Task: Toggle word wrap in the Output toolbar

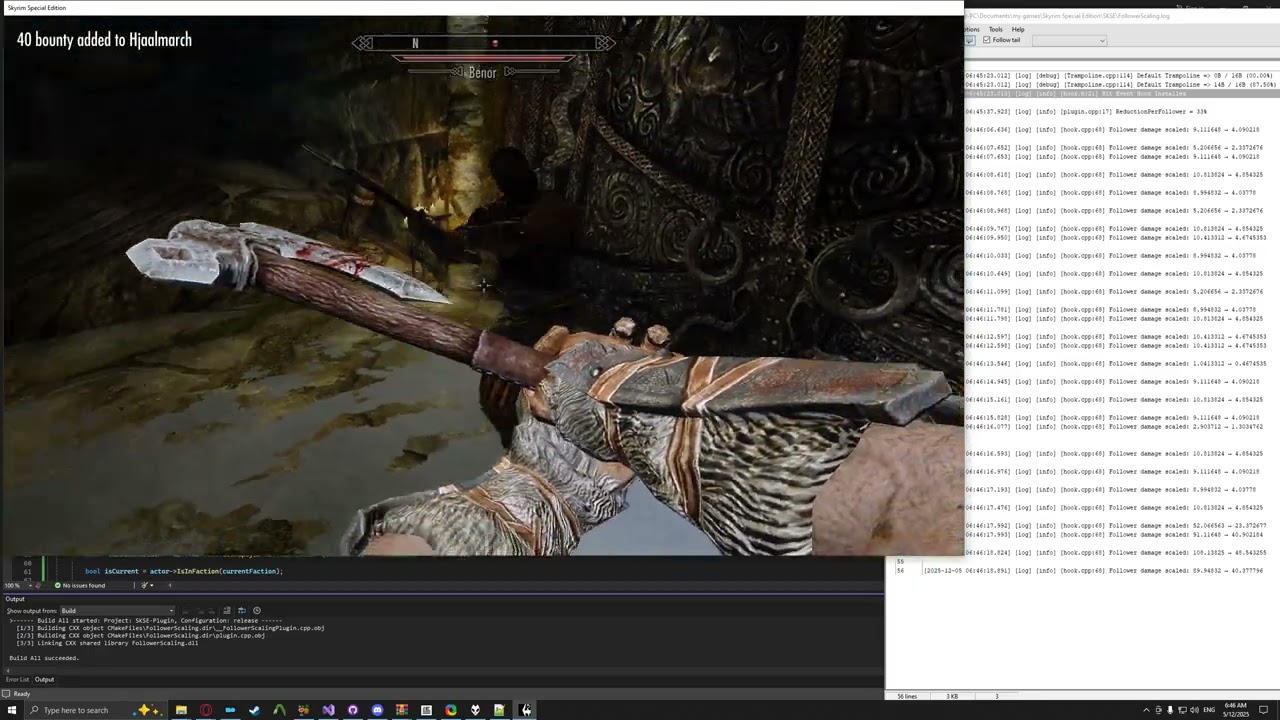Action: tap(241, 610)
